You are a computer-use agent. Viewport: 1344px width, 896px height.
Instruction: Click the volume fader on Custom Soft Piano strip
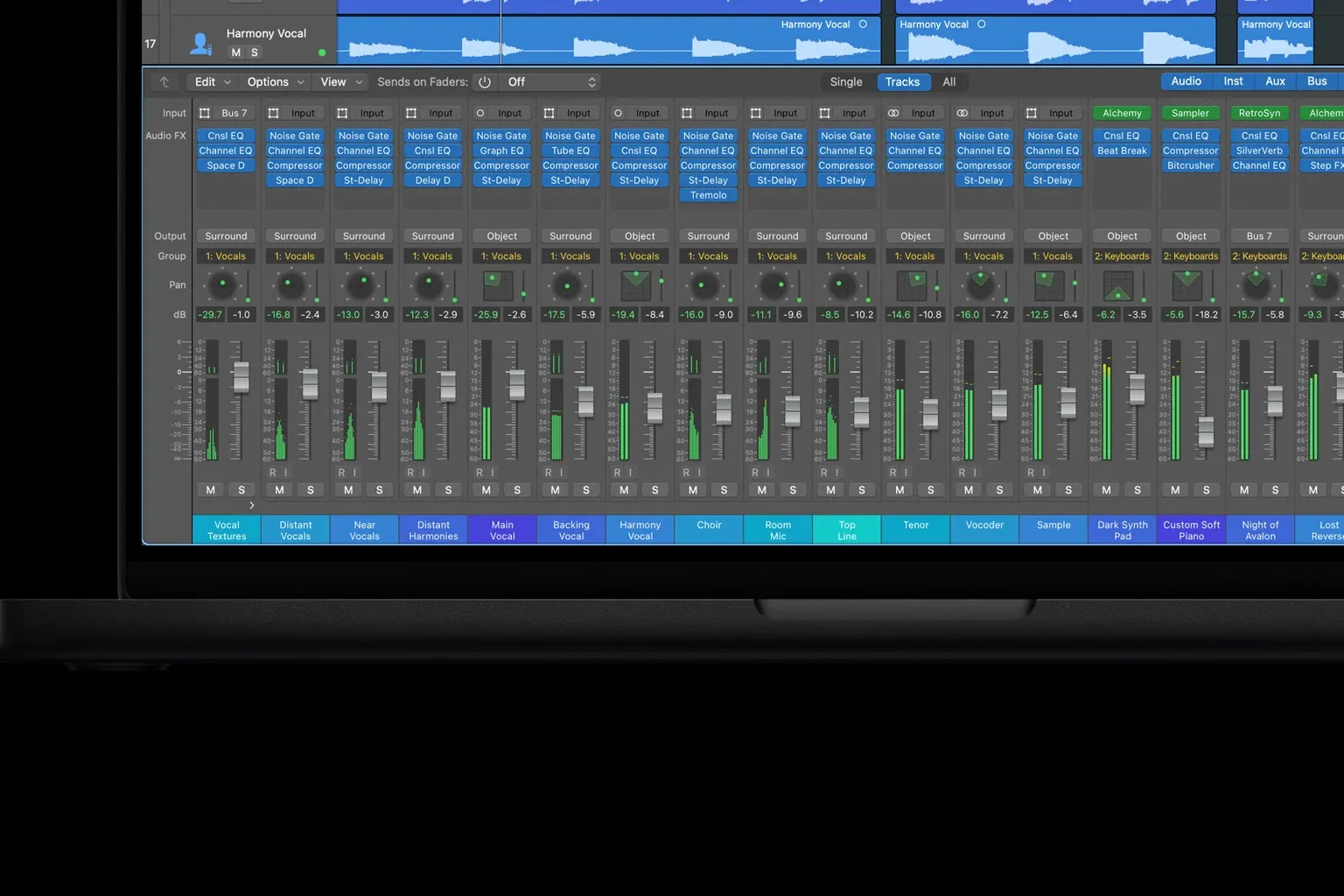coord(1206,431)
